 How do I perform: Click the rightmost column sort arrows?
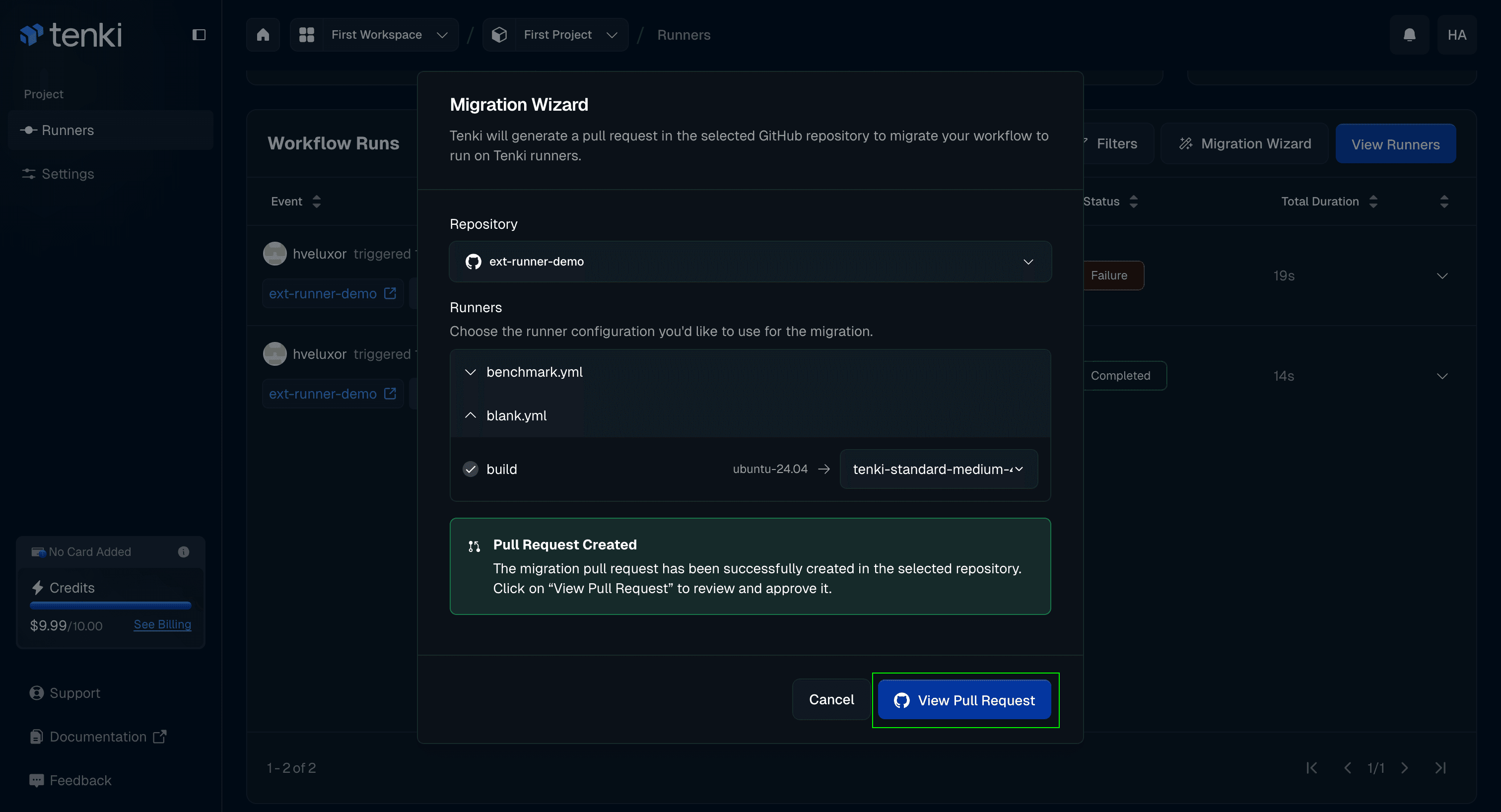pos(1444,202)
